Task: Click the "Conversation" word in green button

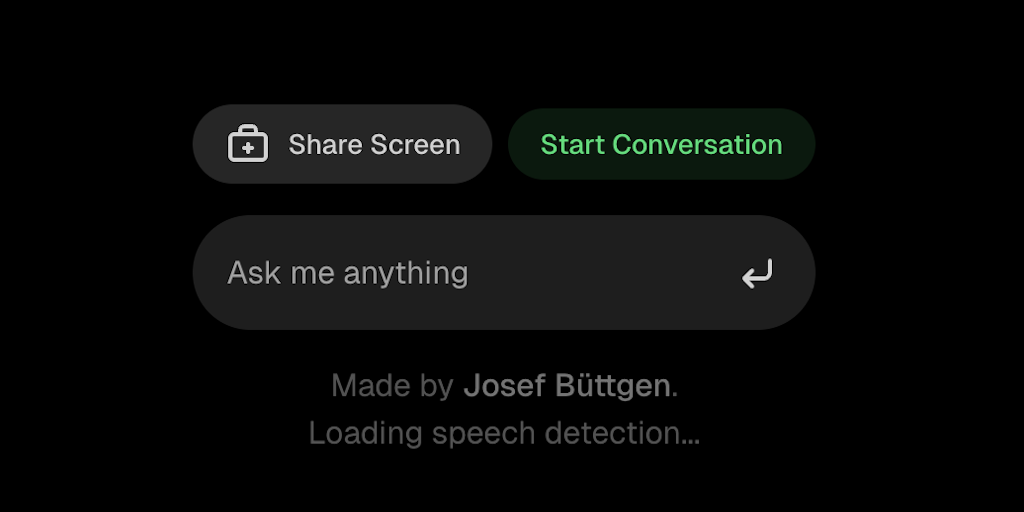Action: pos(697,144)
